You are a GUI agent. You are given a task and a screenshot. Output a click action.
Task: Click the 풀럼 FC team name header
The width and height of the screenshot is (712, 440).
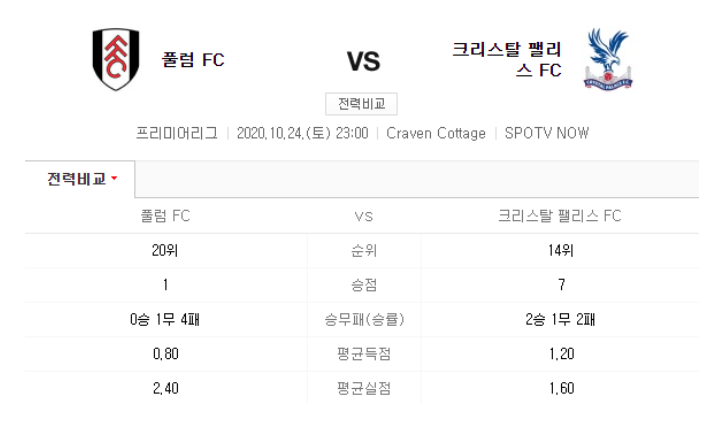193,60
